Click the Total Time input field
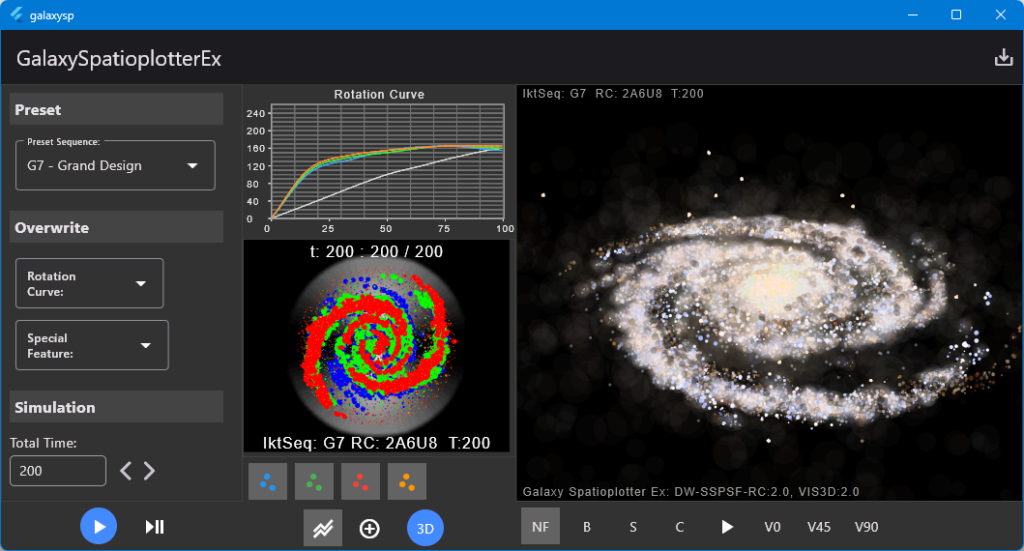This screenshot has width=1024, height=551. 58,471
